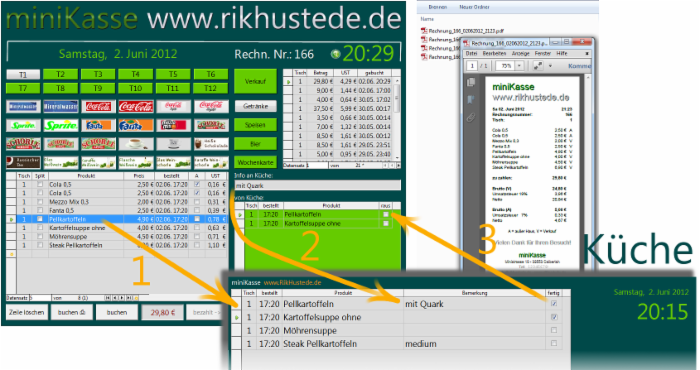Click the invoice list vertical scrollbar
This screenshot has width=700, height=370.
(397, 118)
